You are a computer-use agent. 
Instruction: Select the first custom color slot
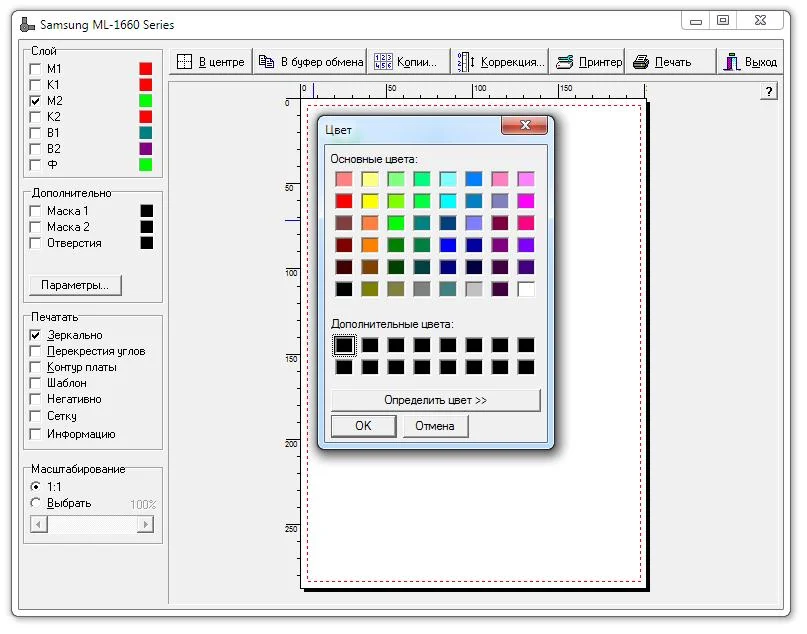pyautogui.click(x=344, y=345)
